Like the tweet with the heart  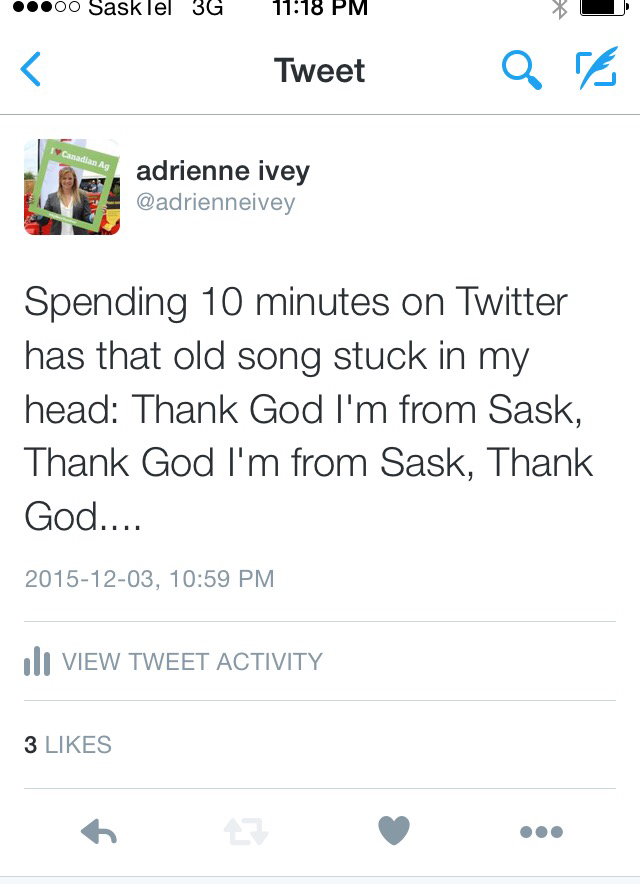click(x=394, y=830)
